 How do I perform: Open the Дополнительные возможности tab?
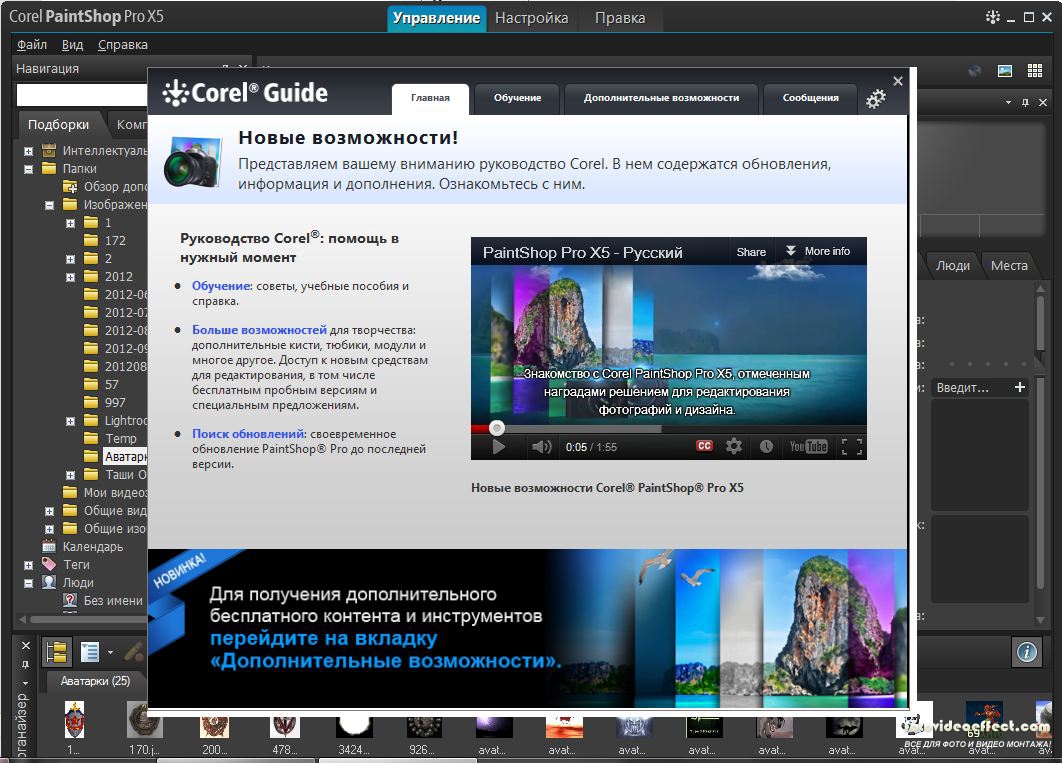click(661, 99)
